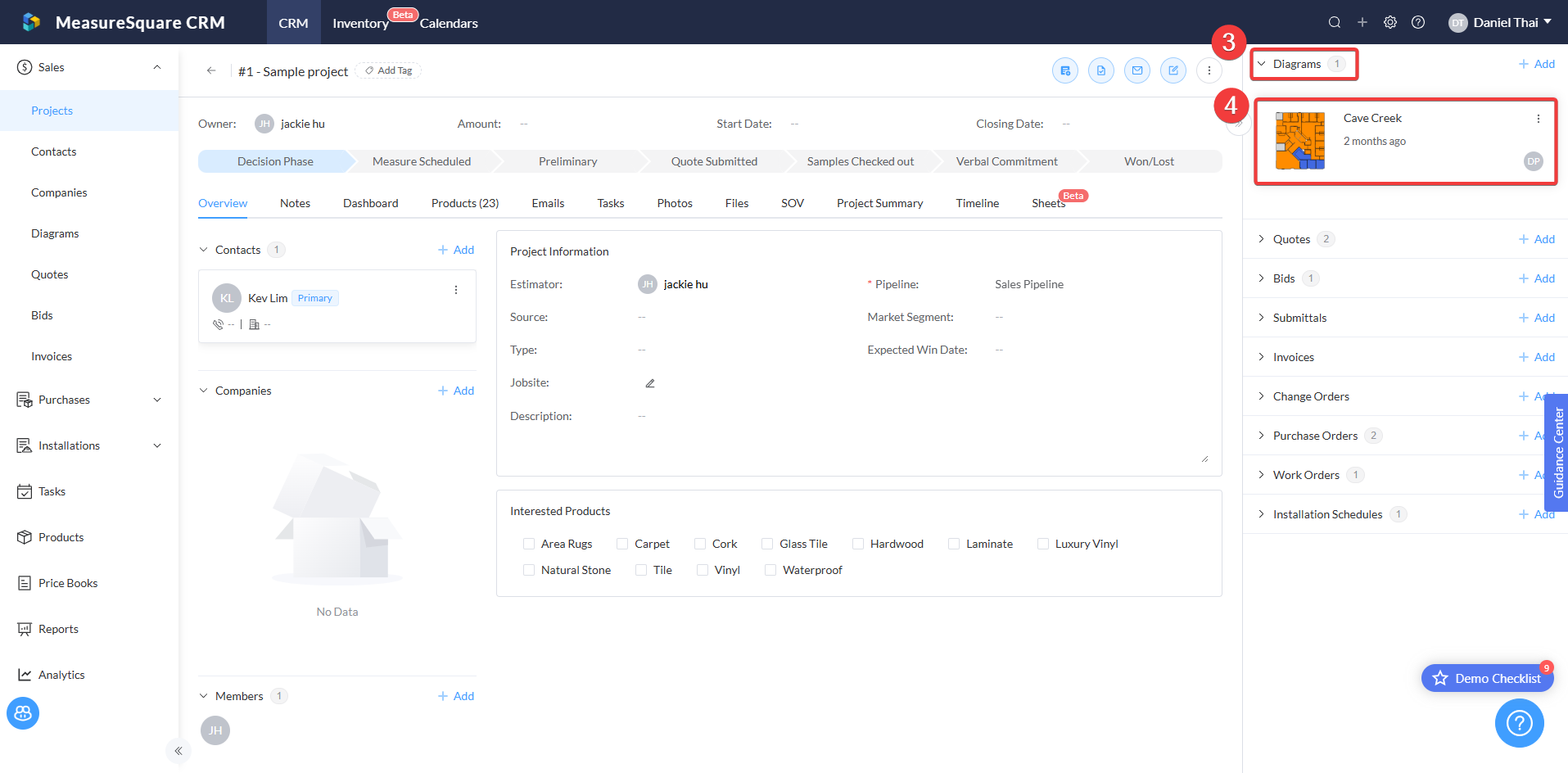Open the Daniel Thai user dropdown
Viewport: 1568px width, 773px height.
coord(1500,22)
